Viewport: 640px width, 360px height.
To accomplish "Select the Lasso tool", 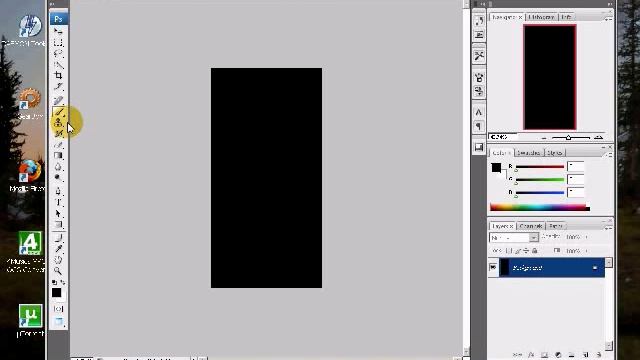I will pos(58,53).
